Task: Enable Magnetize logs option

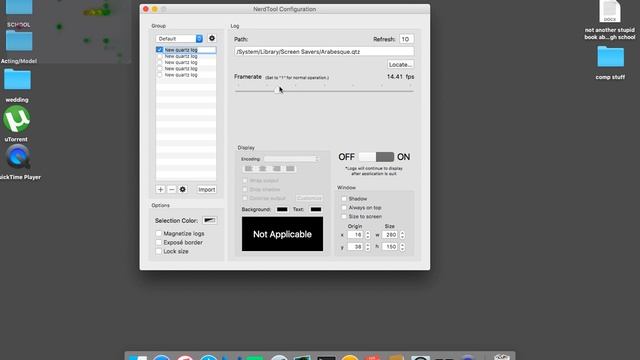Action: coord(158,233)
